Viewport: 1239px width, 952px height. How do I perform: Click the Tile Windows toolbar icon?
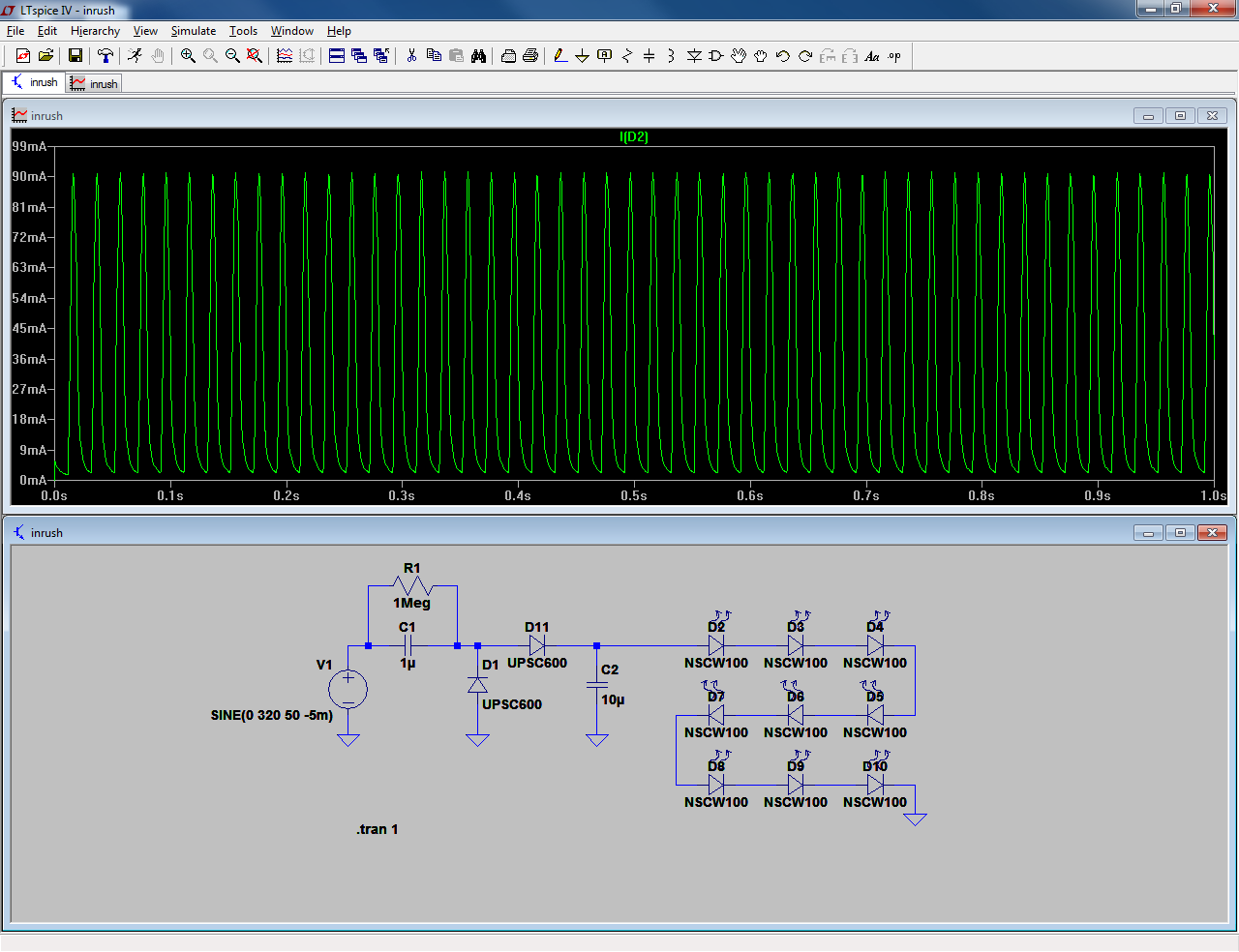pos(337,56)
